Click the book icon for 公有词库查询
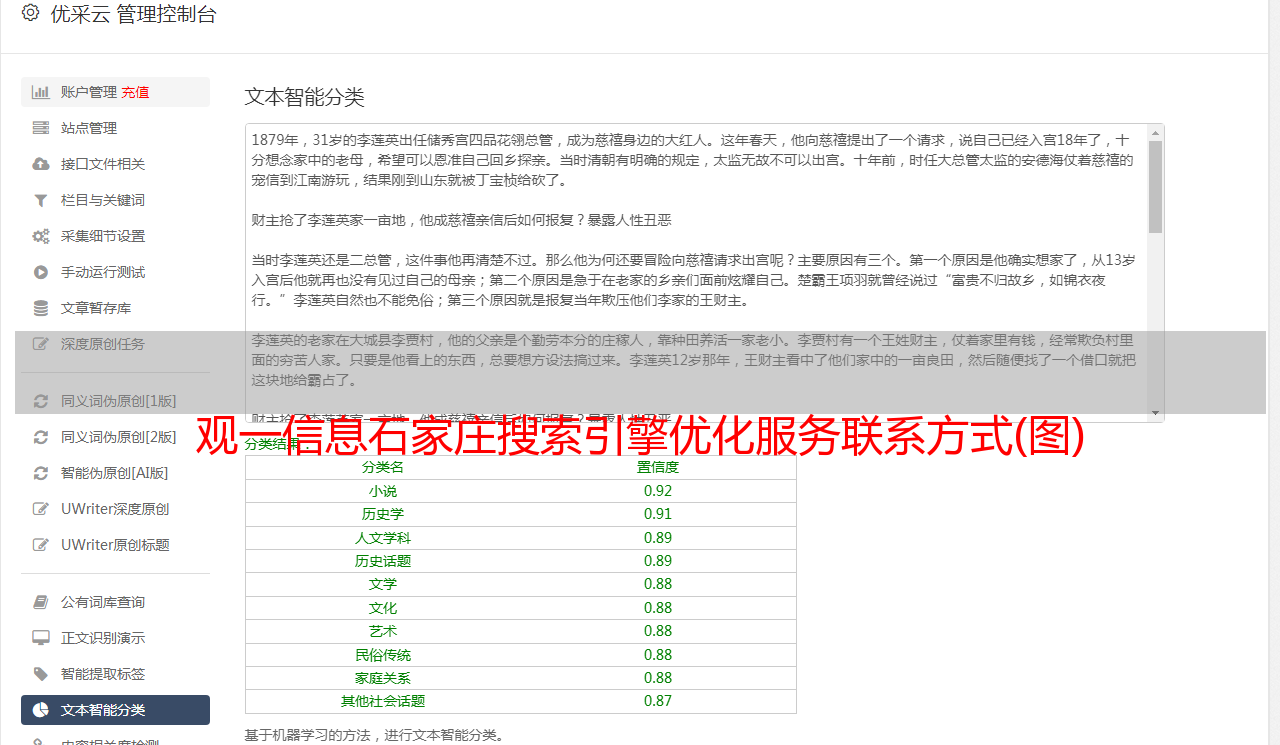The width and height of the screenshot is (1280, 745). [x=41, y=602]
